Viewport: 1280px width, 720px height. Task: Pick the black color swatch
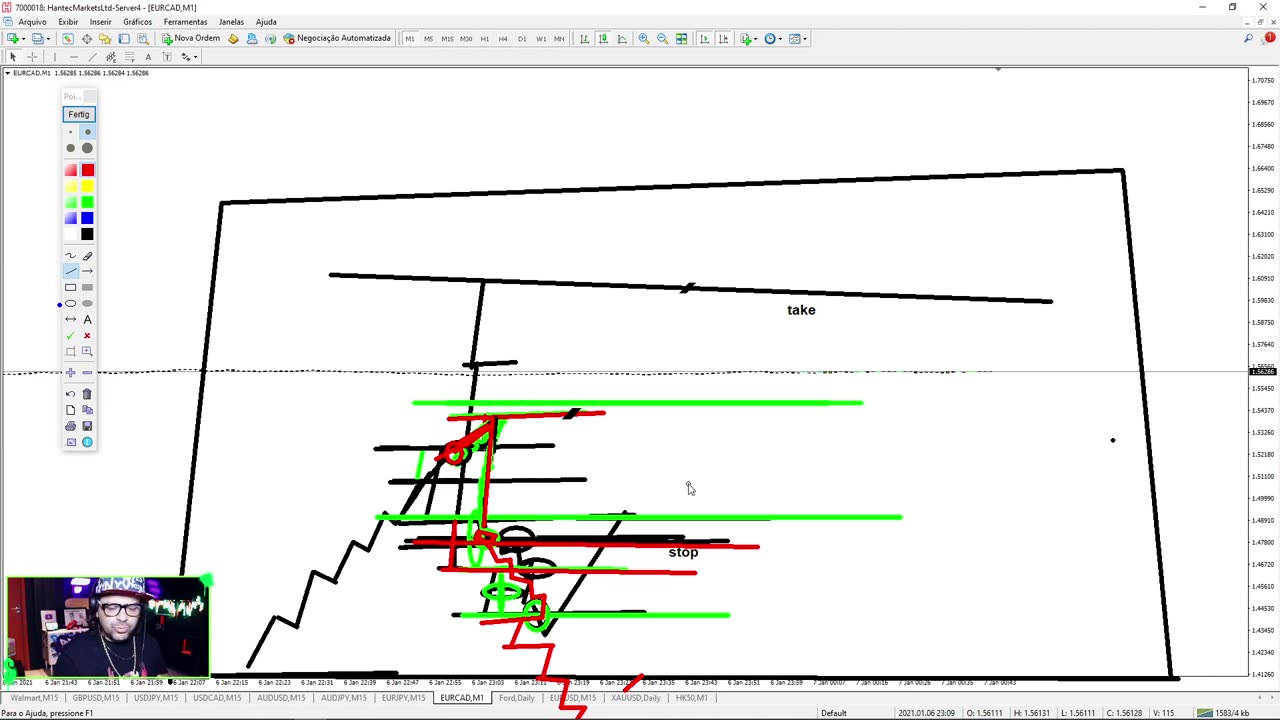pyautogui.click(x=87, y=234)
